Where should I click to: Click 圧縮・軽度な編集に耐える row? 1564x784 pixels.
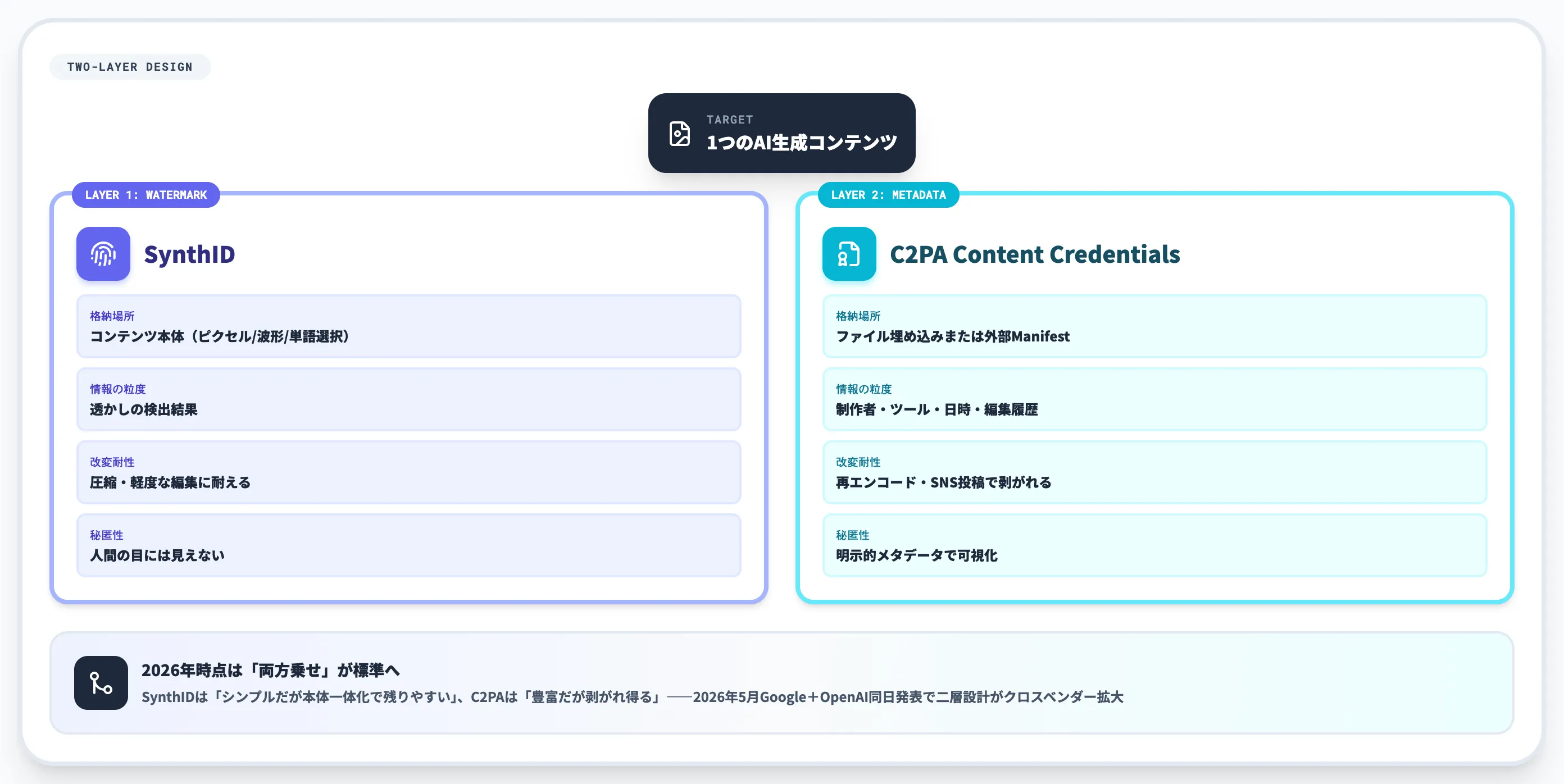(408, 472)
